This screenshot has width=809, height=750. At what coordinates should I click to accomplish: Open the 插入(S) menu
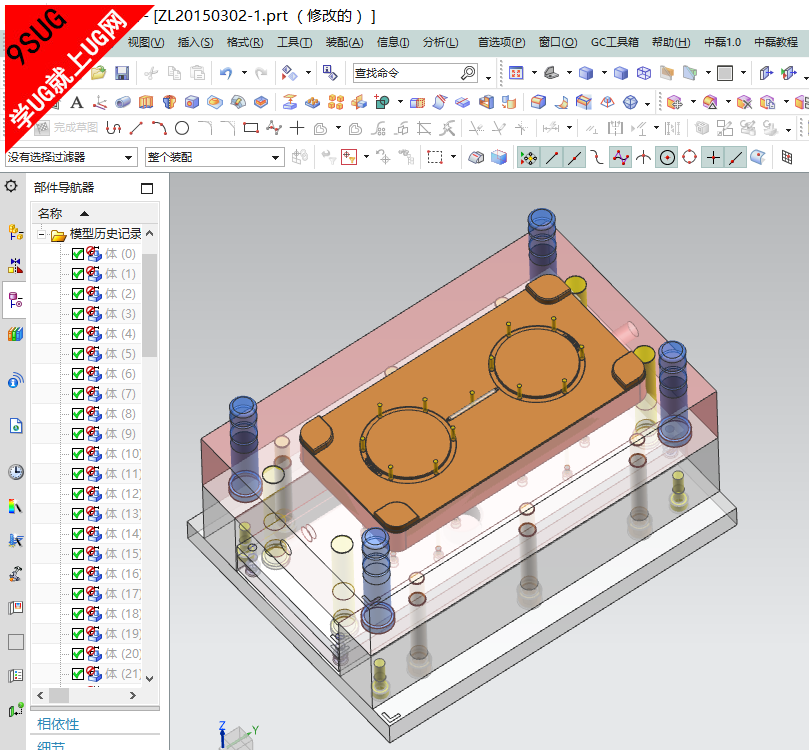point(195,42)
